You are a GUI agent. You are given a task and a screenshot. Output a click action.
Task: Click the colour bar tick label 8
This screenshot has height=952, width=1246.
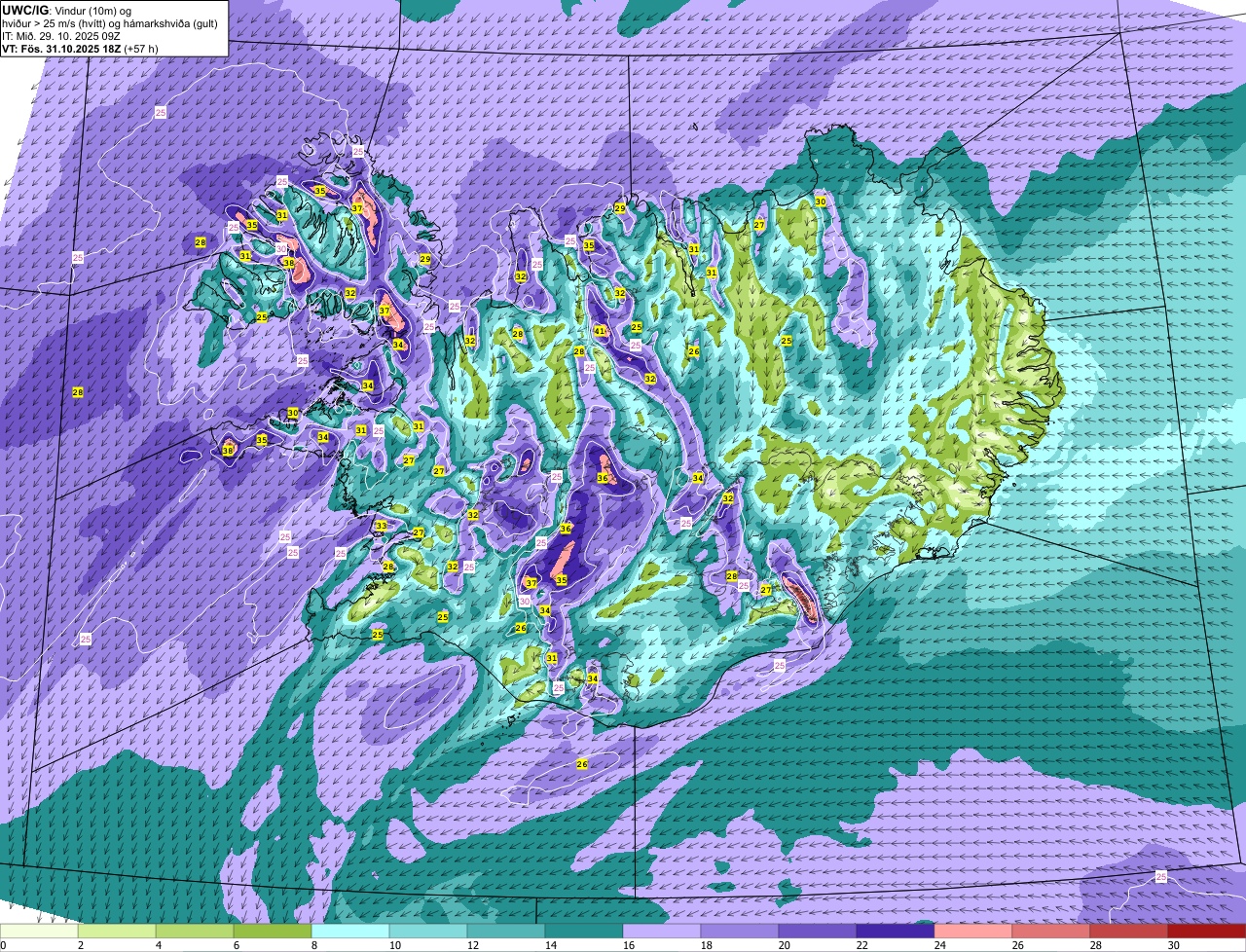coord(314,945)
